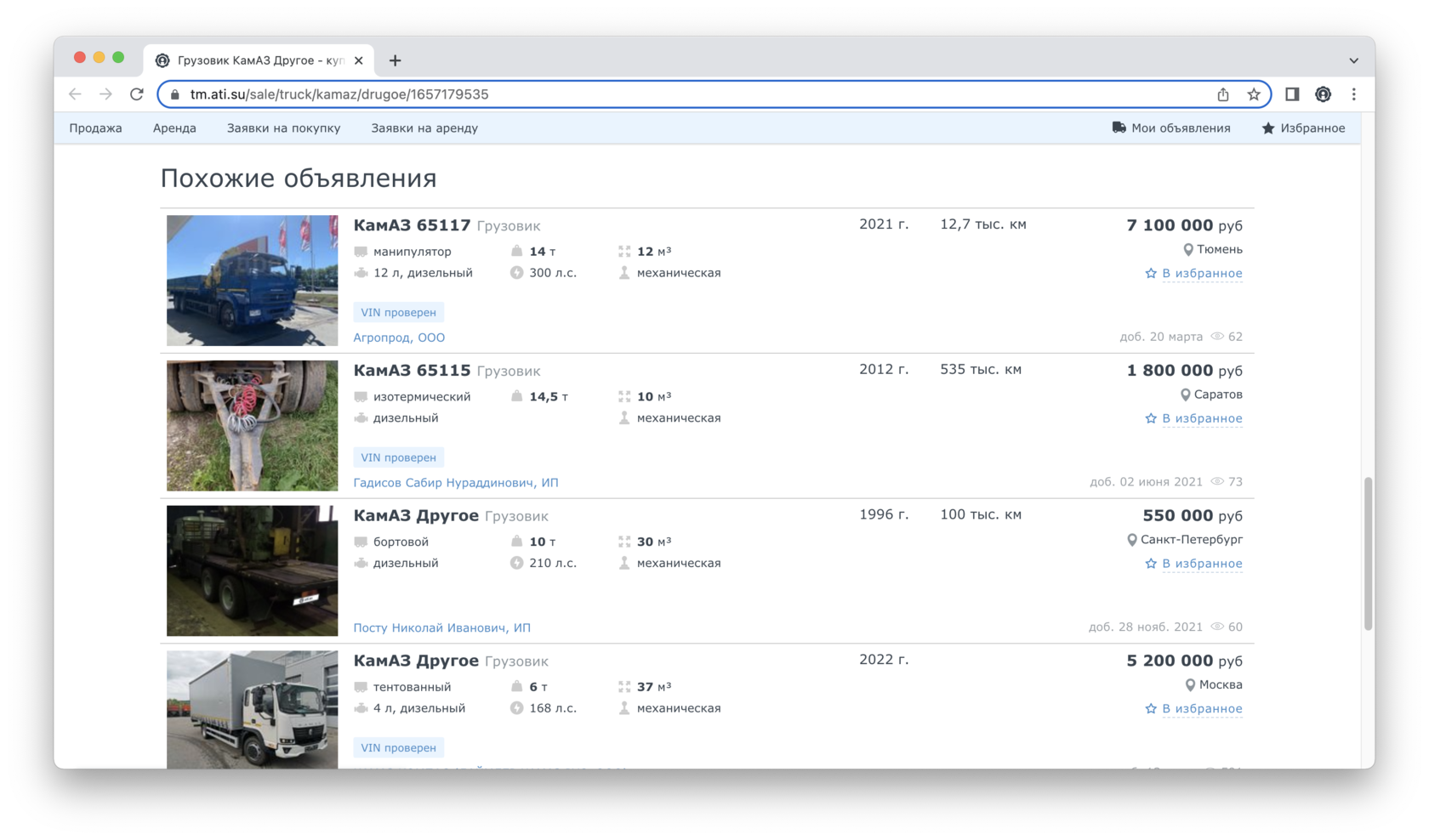View the blue КамАЗ 65117 photo
Screen dimensions: 1429x840
tap(252, 281)
